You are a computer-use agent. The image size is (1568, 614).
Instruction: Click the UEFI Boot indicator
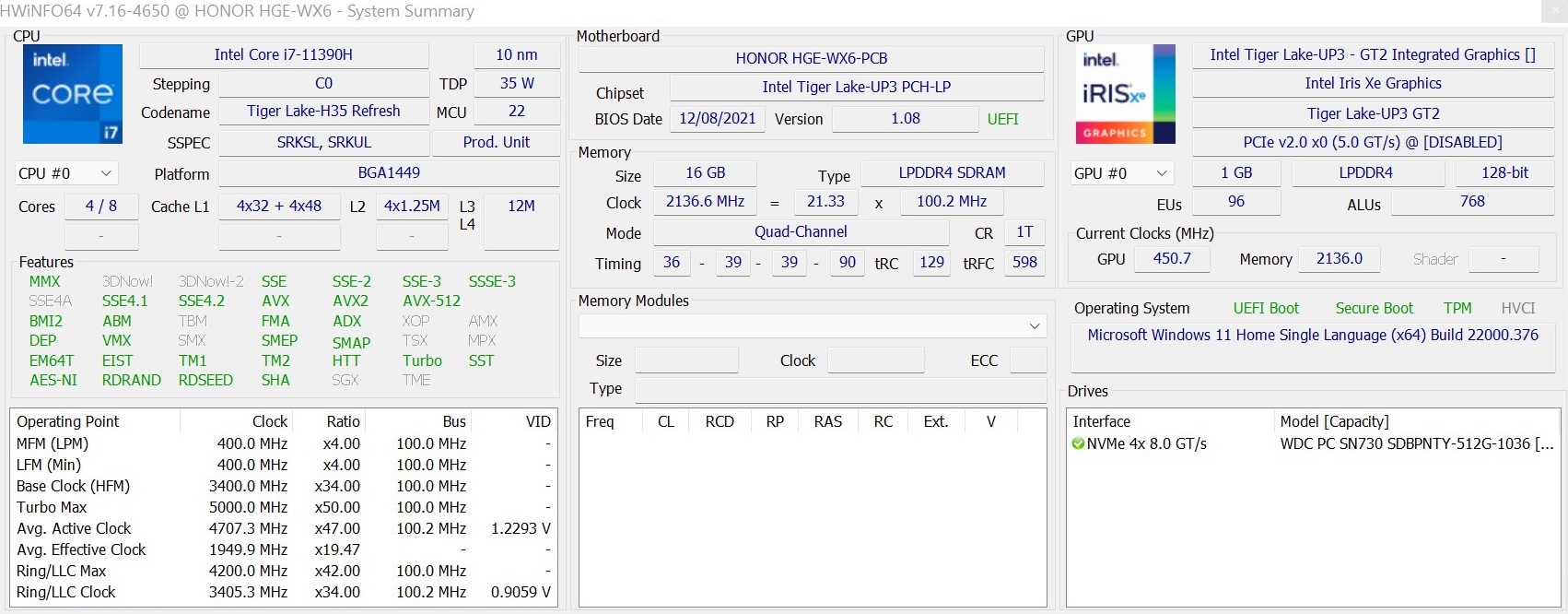coord(1266,308)
